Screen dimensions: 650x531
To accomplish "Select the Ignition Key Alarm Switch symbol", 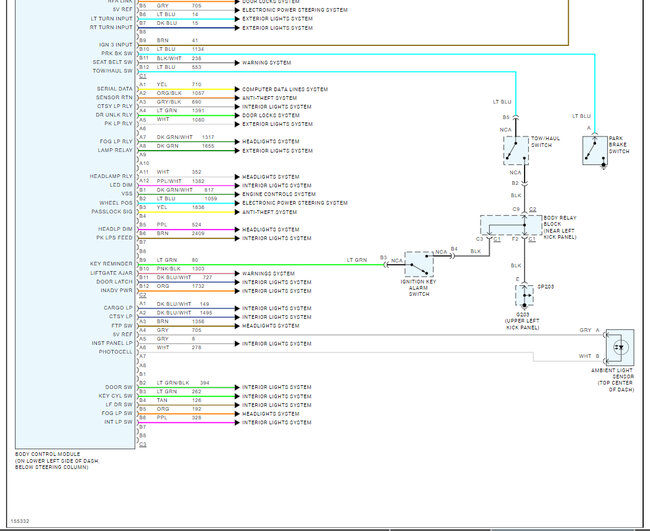I will pos(420,266).
